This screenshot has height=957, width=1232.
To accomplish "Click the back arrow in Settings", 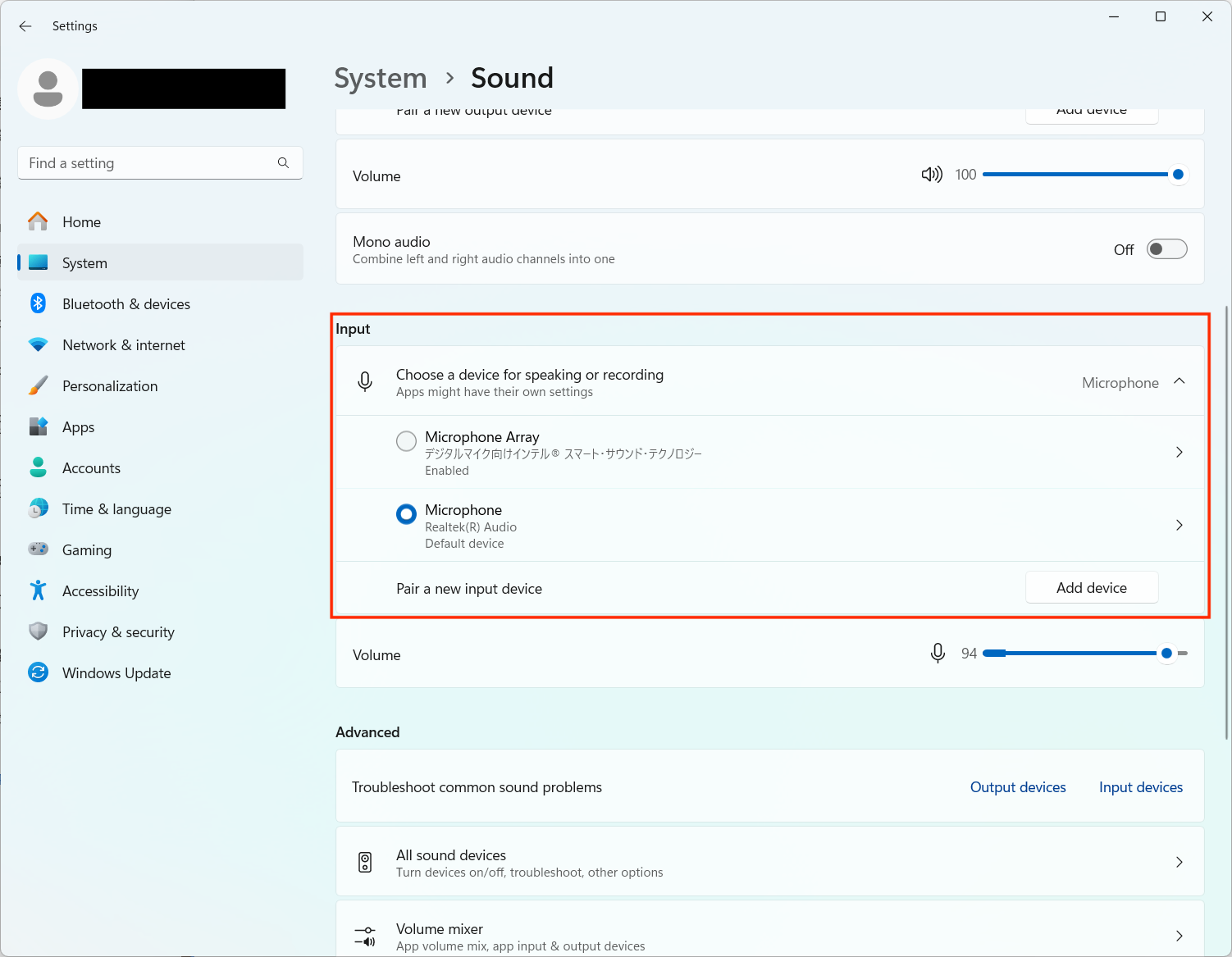I will [25, 26].
